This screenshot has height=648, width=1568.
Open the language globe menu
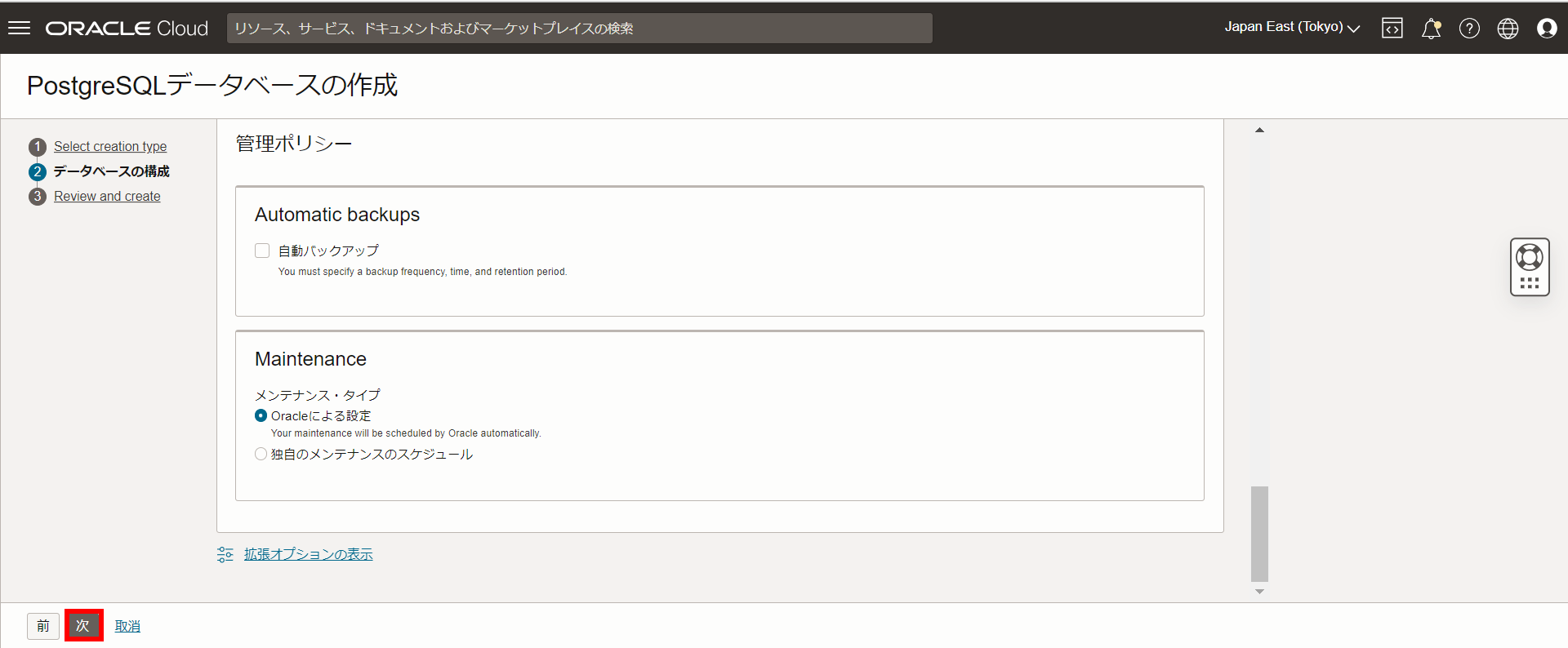[1508, 29]
